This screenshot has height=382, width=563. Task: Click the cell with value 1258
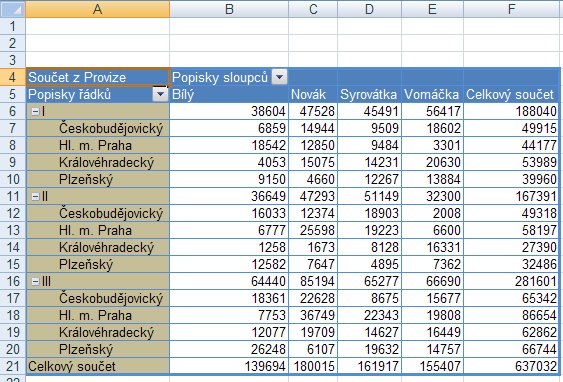229,247
